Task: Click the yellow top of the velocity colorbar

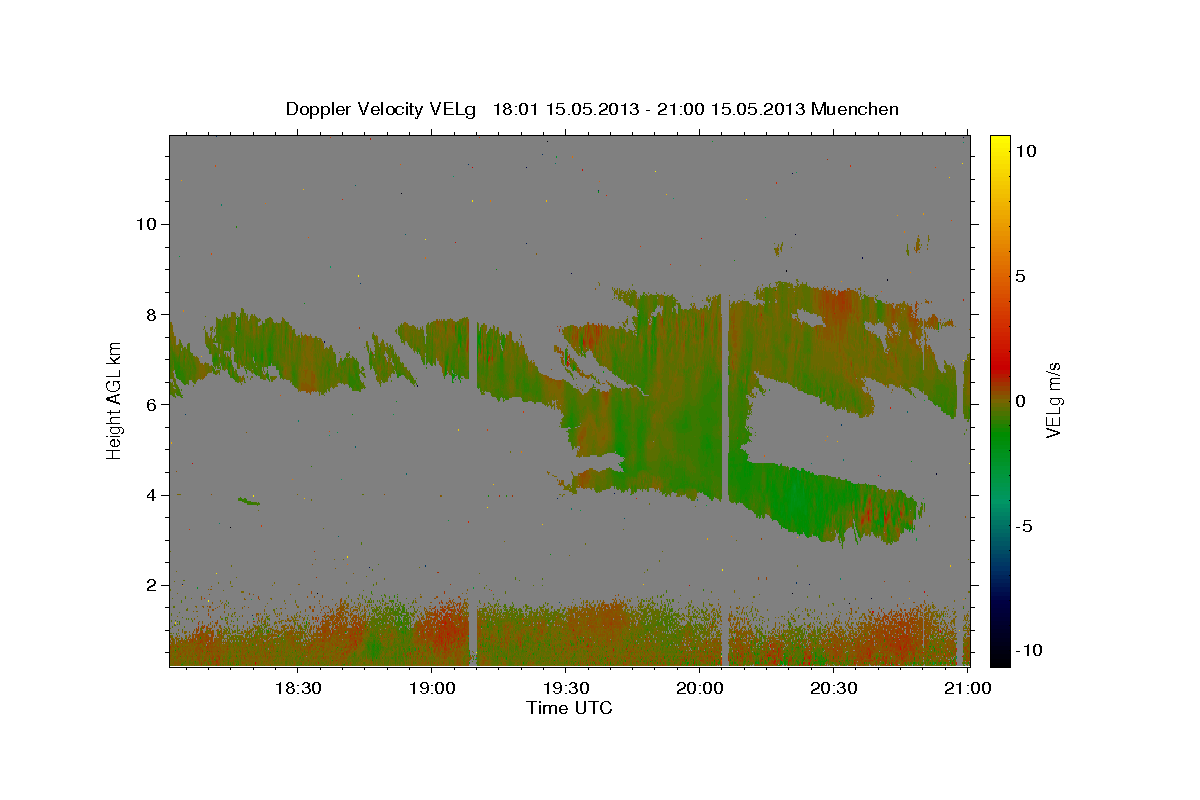Action: coord(1000,145)
